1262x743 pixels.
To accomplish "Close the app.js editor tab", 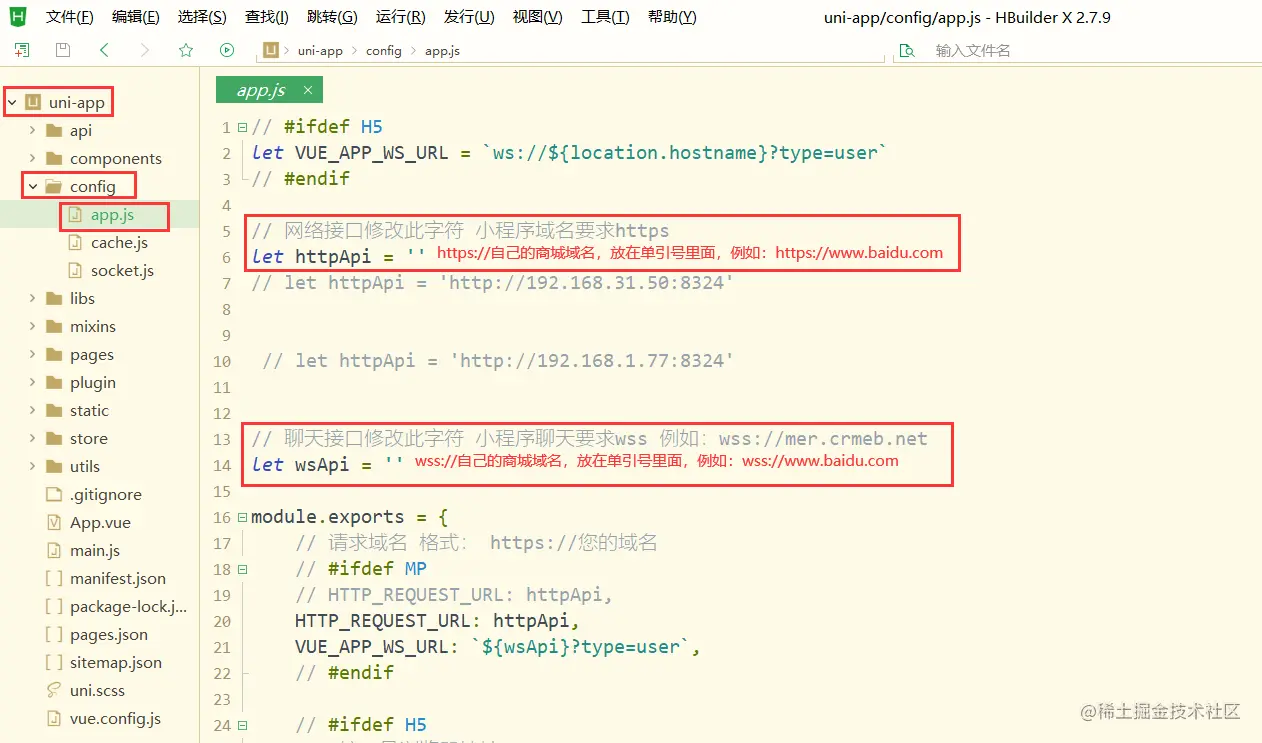I will [x=307, y=89].
